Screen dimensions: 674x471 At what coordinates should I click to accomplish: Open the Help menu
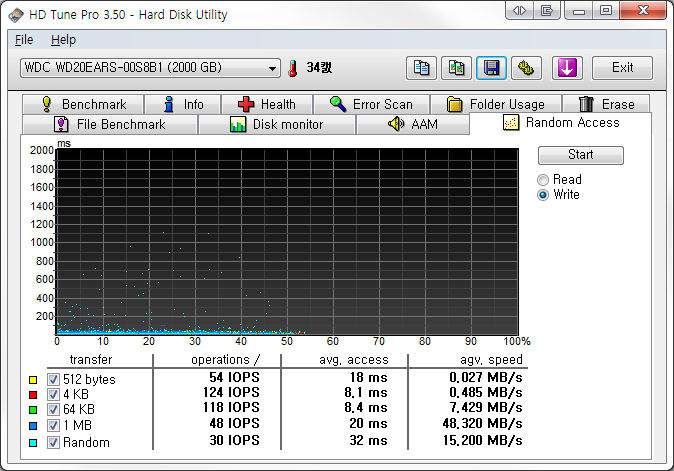pos(63,40)
